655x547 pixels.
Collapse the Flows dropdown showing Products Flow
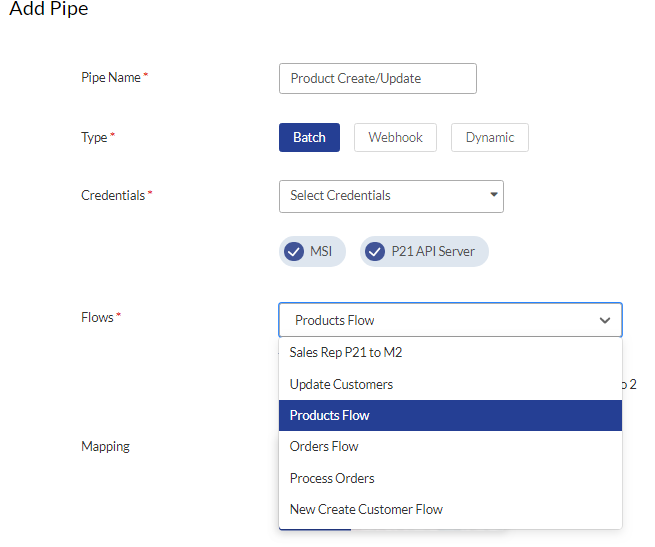point(450,320)
